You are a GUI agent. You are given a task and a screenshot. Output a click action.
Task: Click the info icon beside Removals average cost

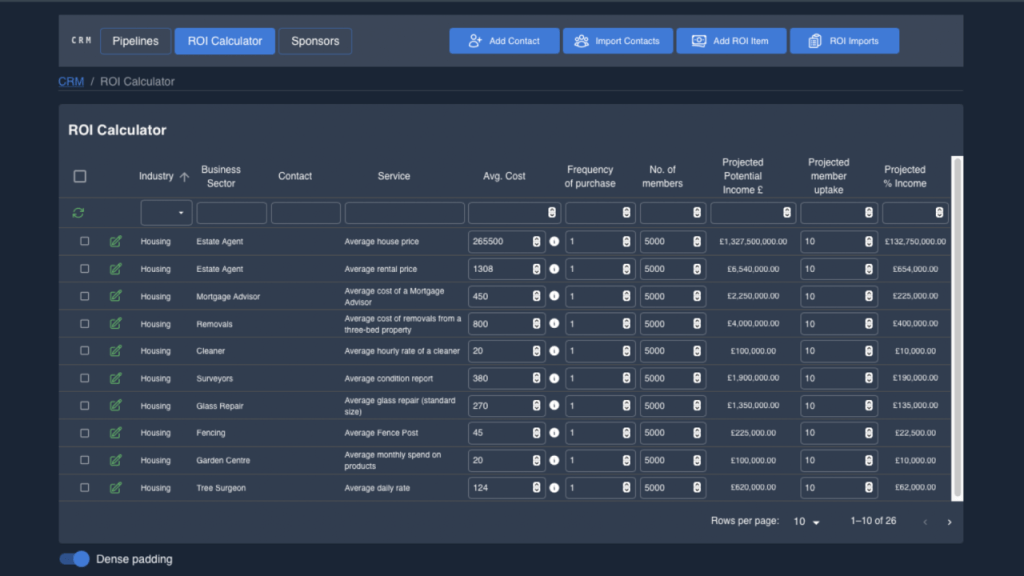pos(554,324)
